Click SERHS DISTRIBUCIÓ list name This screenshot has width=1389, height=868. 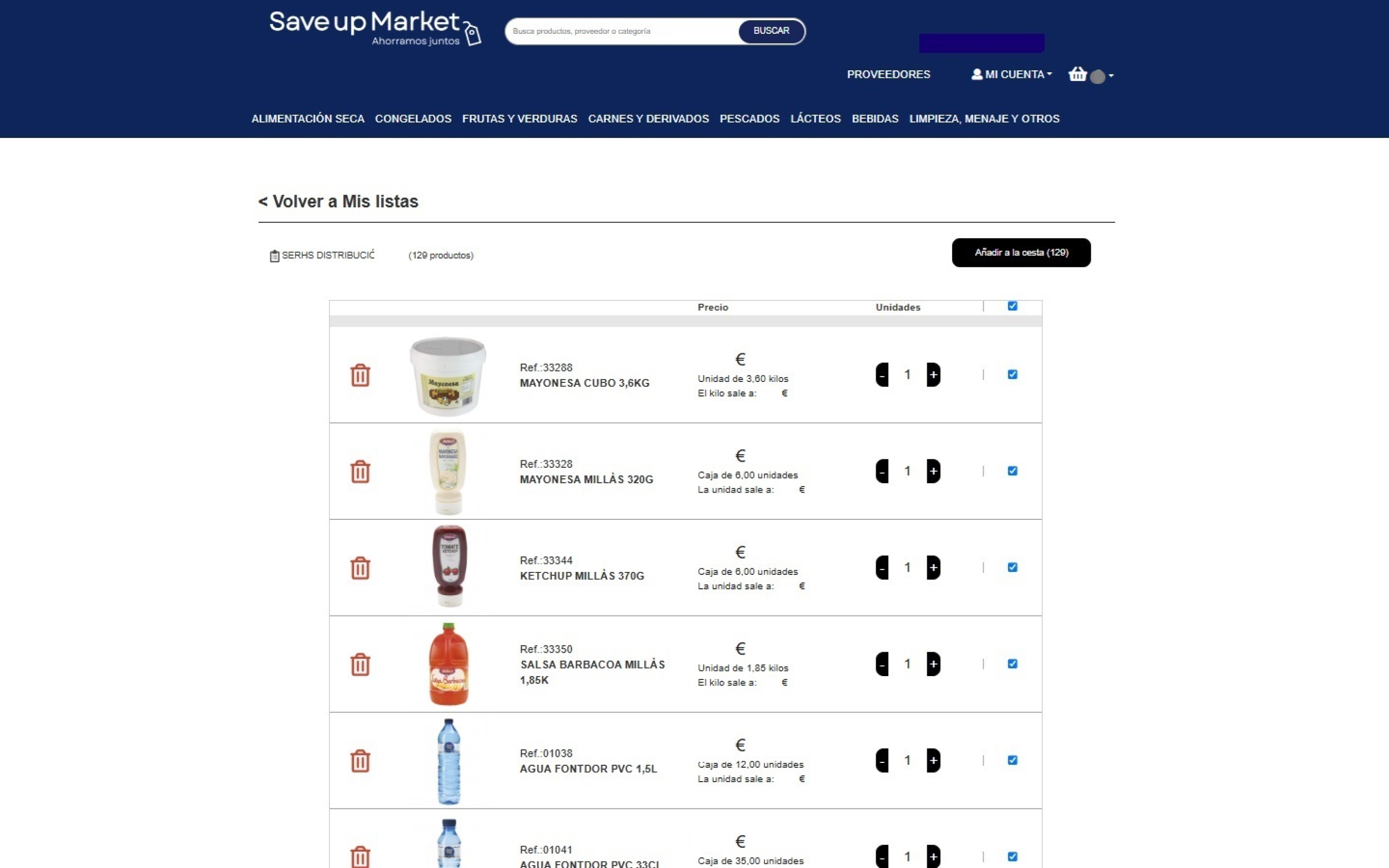(328, 255)
